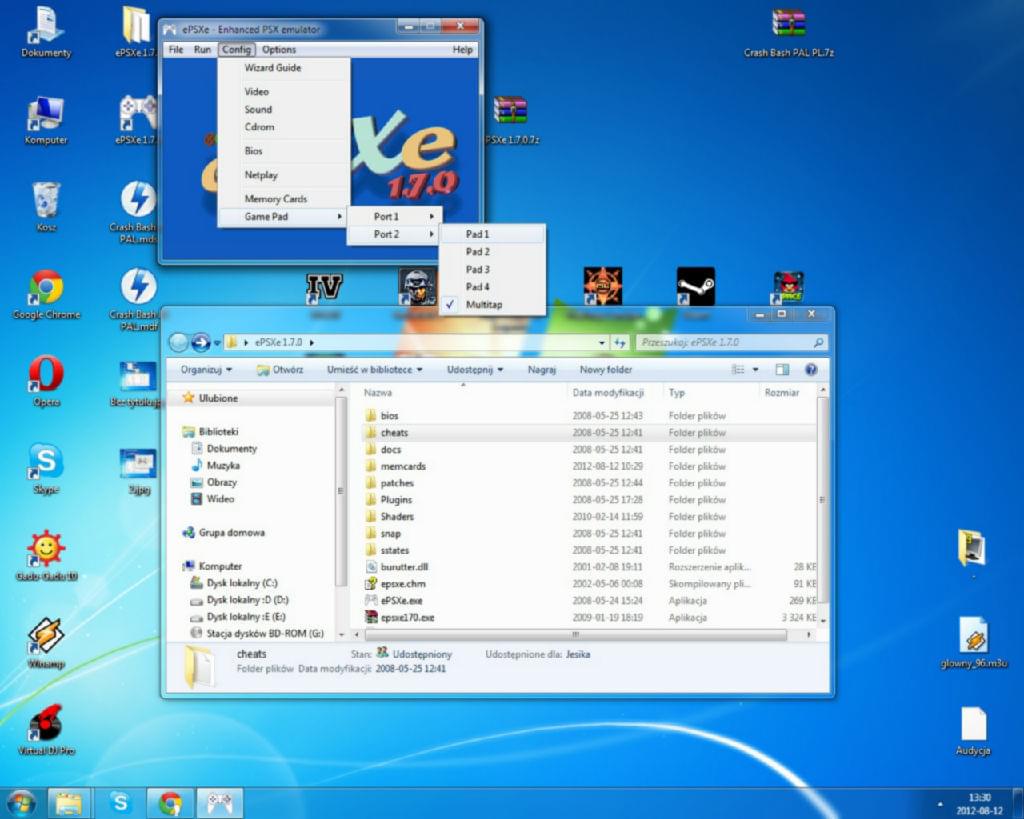Click the Explorer back navigation button

(x=178, y=342)
